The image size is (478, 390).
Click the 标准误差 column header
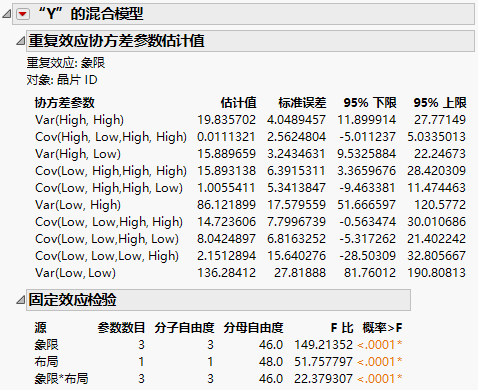coord(302,103)
